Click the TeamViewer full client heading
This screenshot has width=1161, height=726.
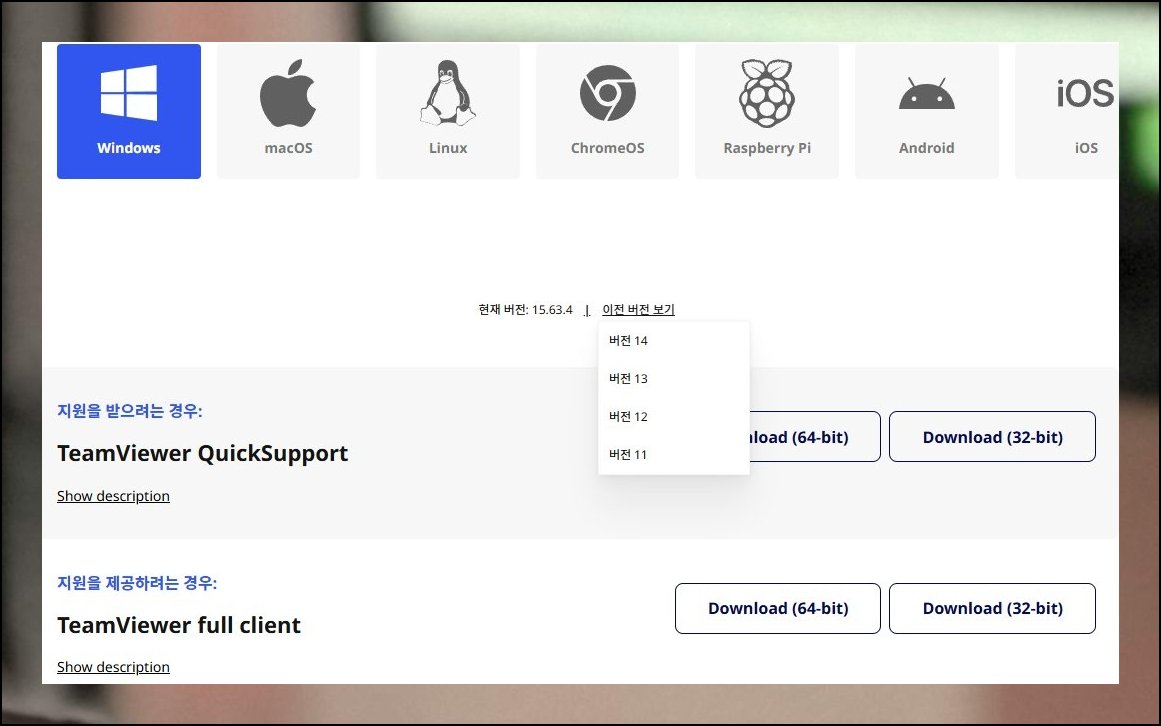(x=178, y=625)
